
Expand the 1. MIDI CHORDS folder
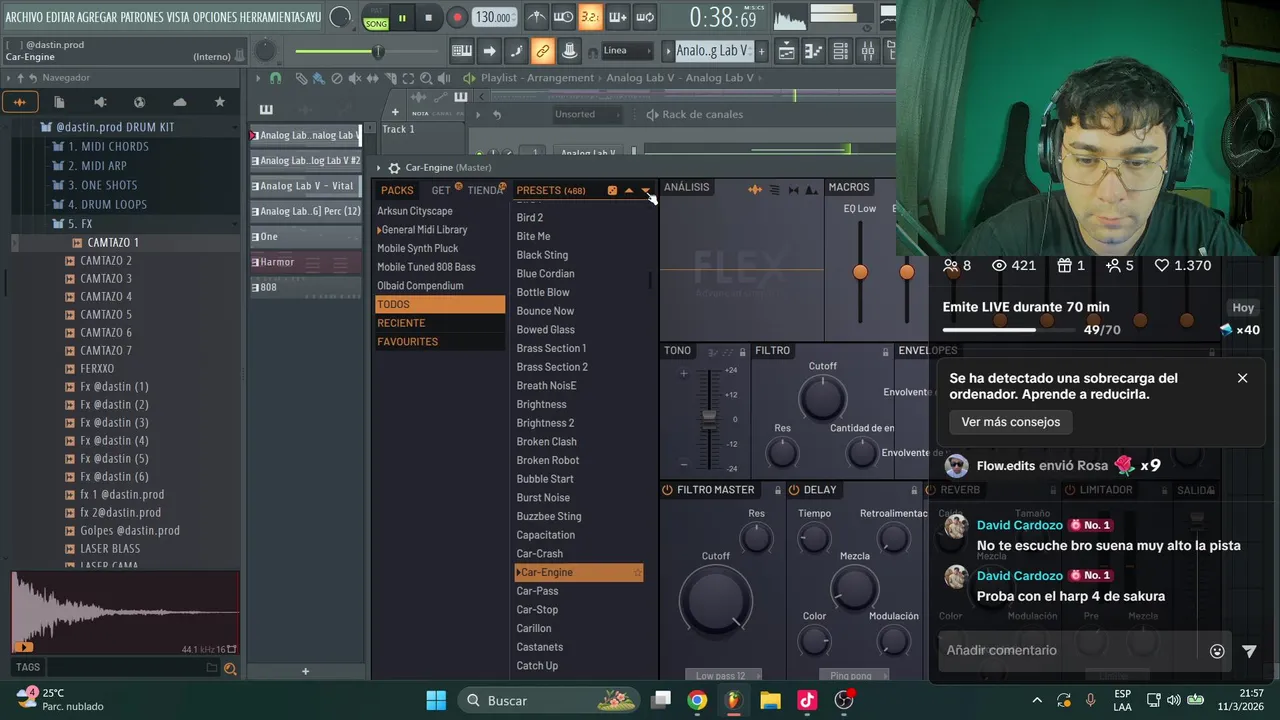point(100,146)
